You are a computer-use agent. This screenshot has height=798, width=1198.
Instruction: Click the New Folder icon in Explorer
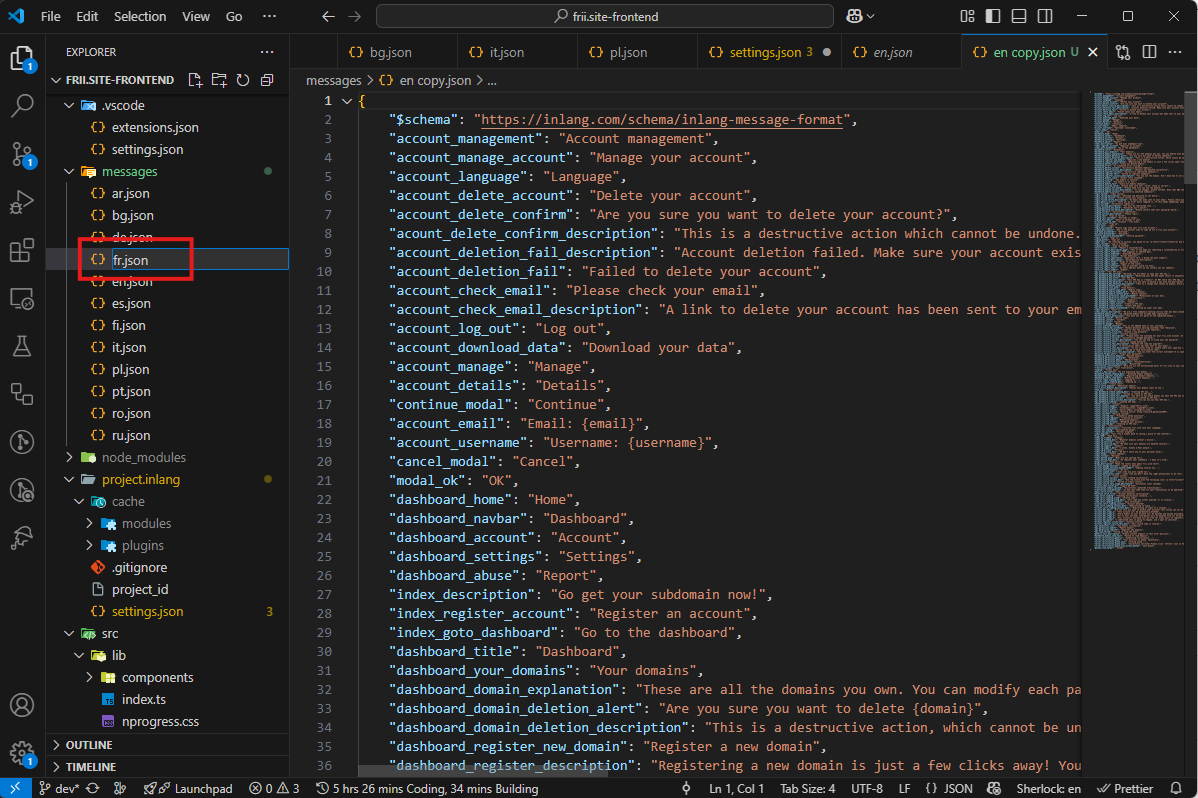tap(219, 79)
